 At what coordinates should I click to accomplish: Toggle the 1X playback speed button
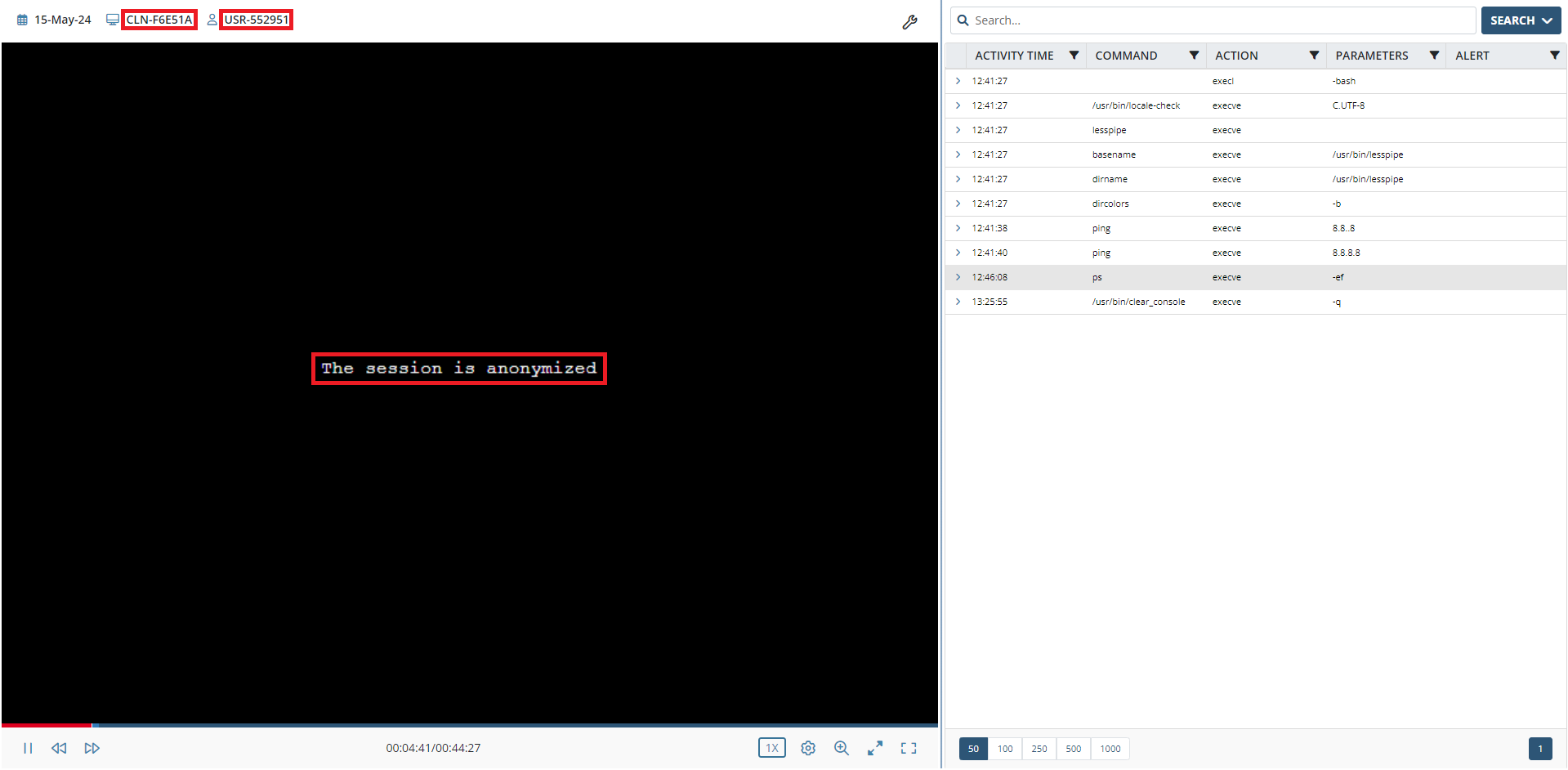coord(771,748)
